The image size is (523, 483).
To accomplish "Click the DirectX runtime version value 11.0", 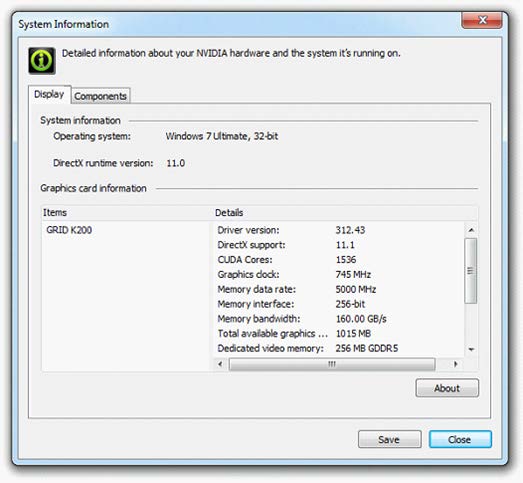I will click(x=175, y=163).
